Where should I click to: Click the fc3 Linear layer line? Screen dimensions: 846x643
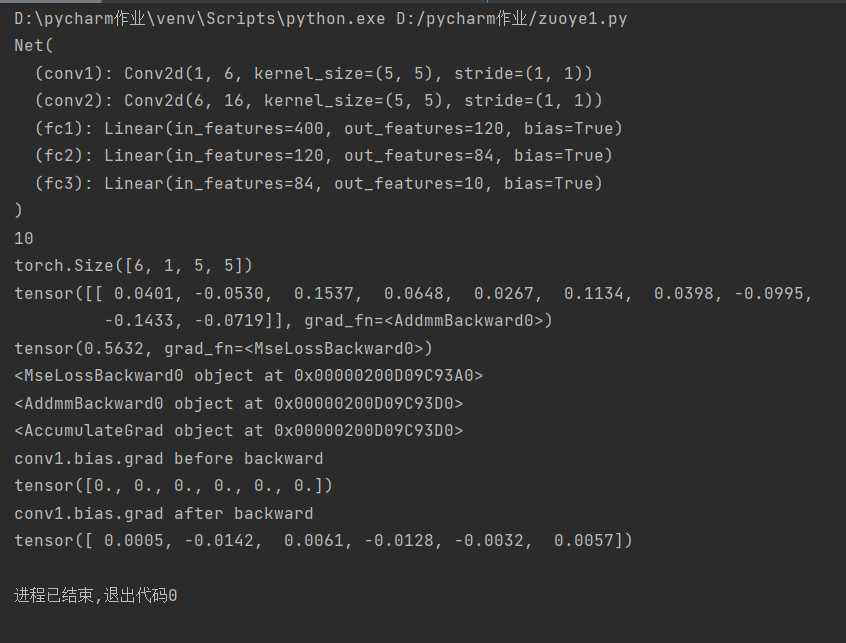[x=318, y=184]
